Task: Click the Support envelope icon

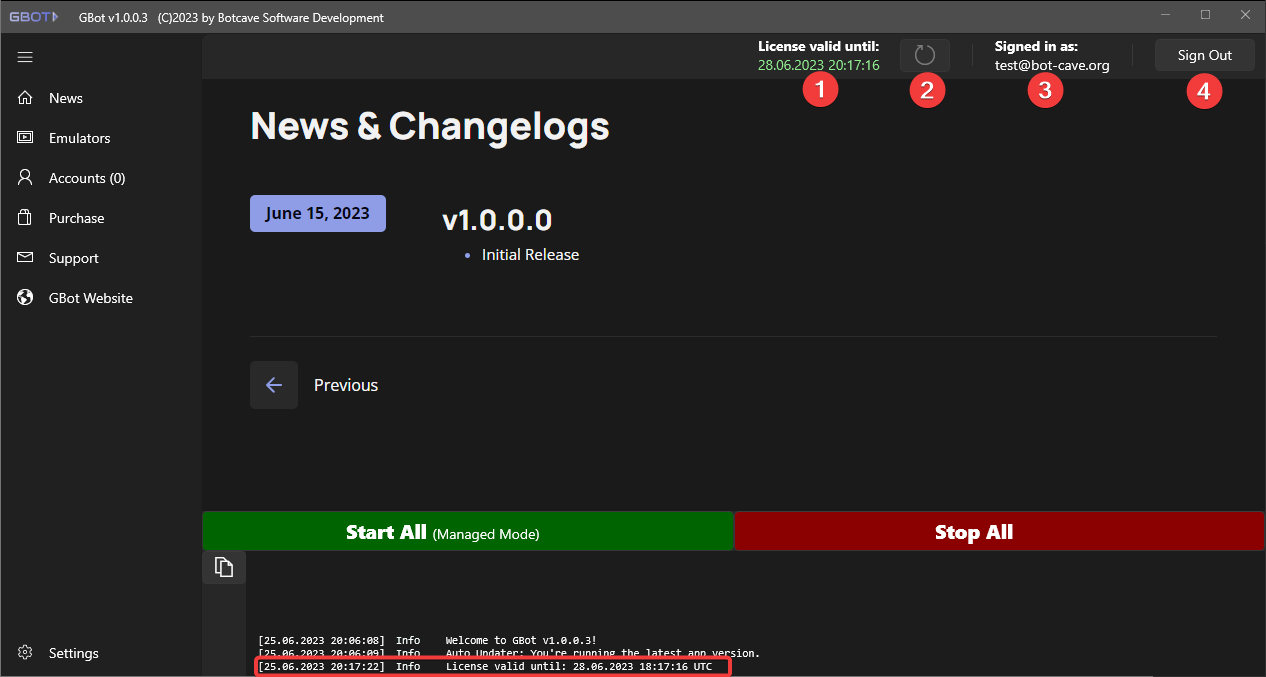Action: pos(26,258)
